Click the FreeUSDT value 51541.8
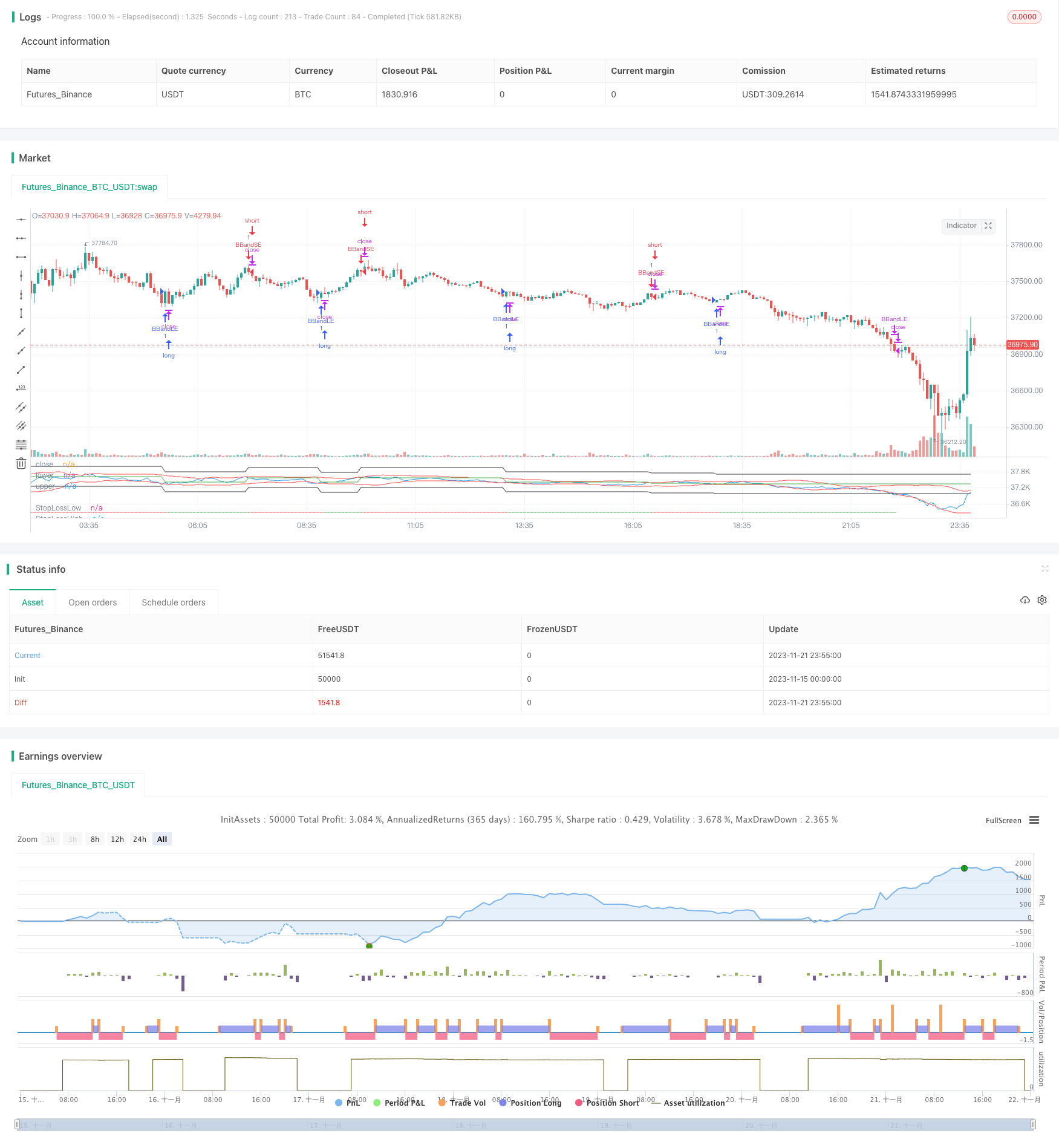Screen dimensions: 1059x1148 331,656
